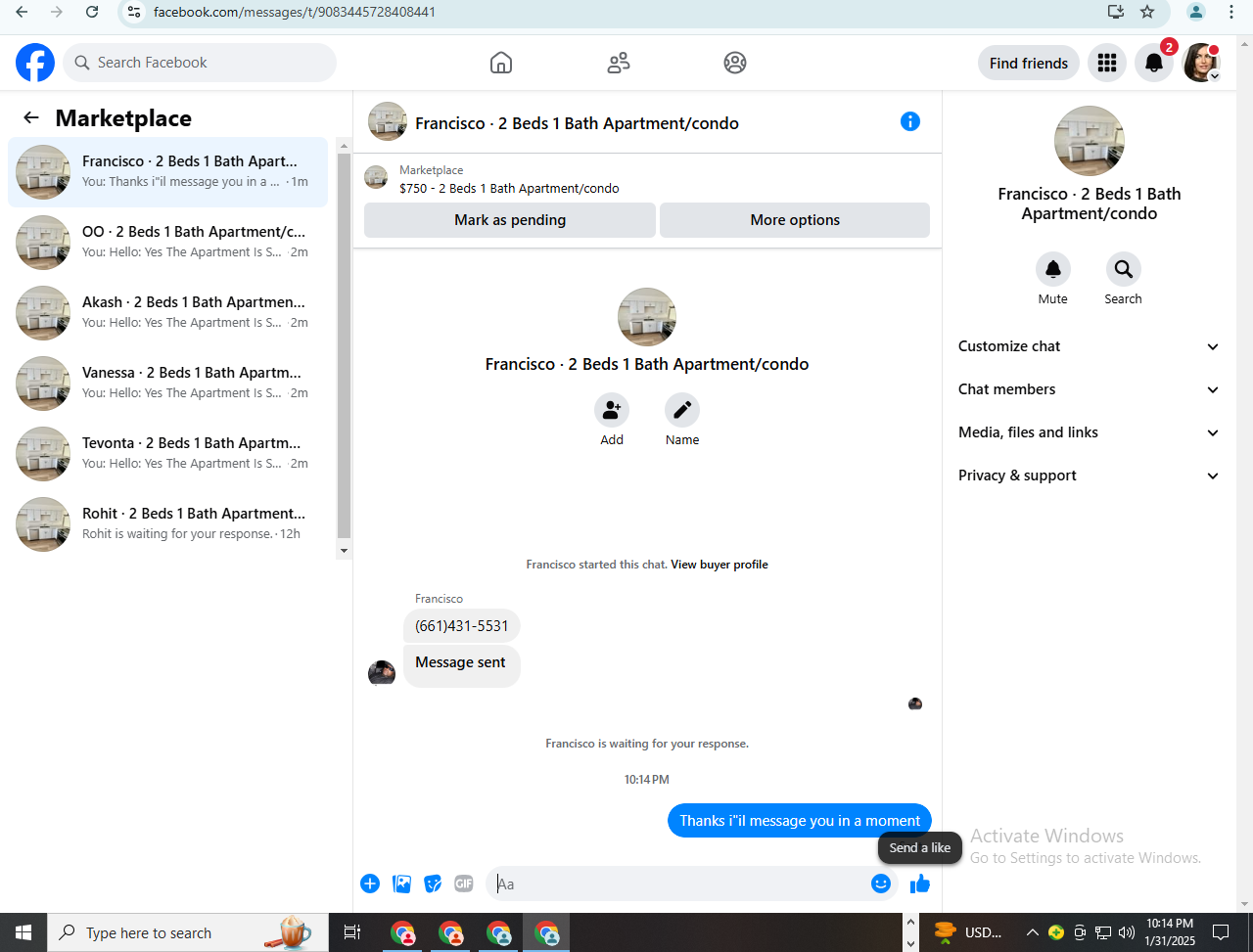Viewport: 1253px width, 952px height.
Task: Click the phone number message (661)431-5531
Action: (462, 626)
